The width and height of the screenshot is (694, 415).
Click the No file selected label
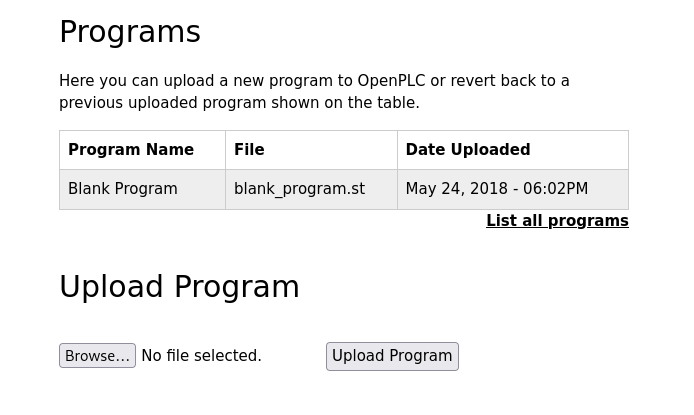click(x=201, y=356)
